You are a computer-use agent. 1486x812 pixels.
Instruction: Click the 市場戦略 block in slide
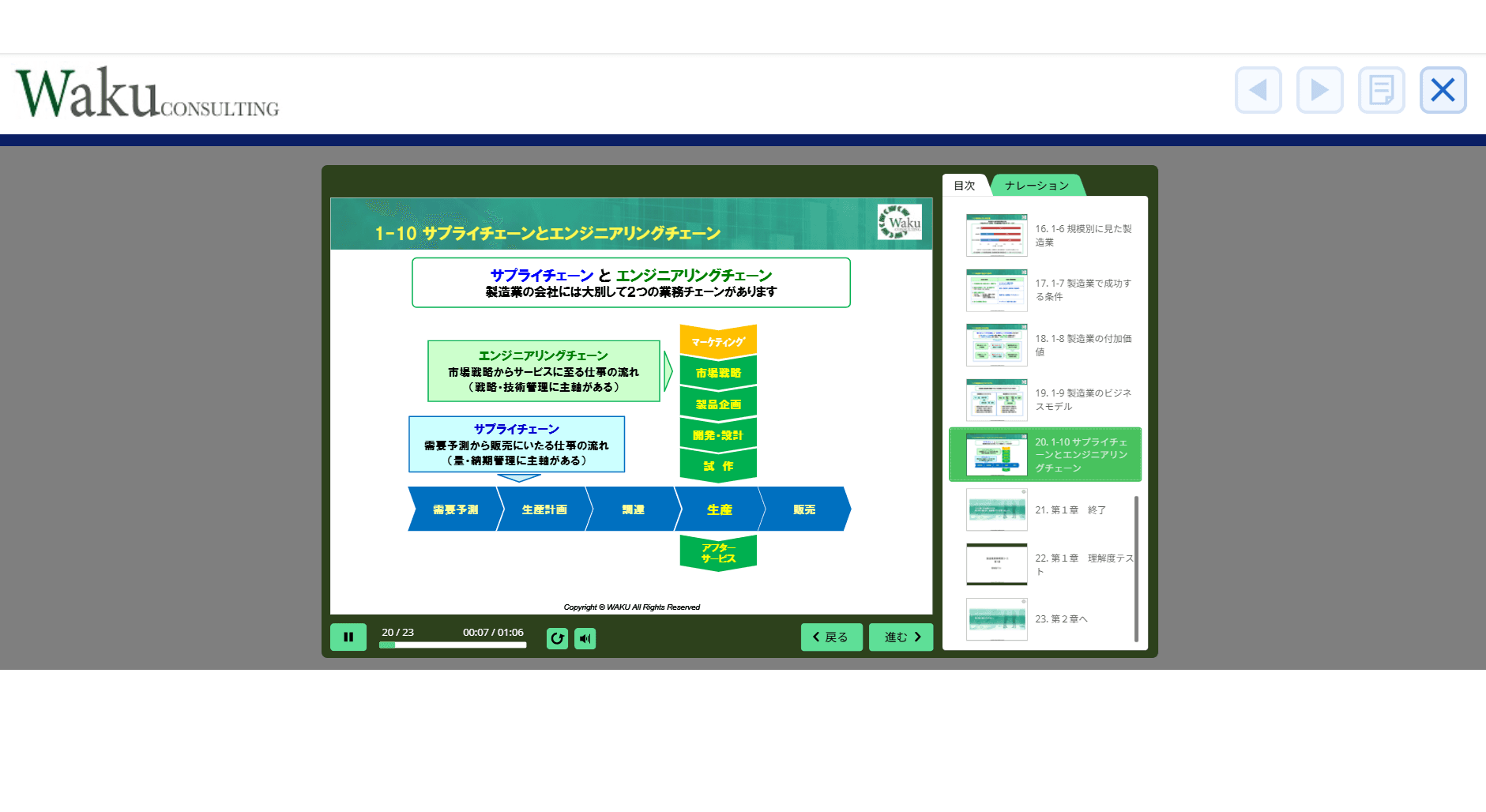(x=718, y=372)
